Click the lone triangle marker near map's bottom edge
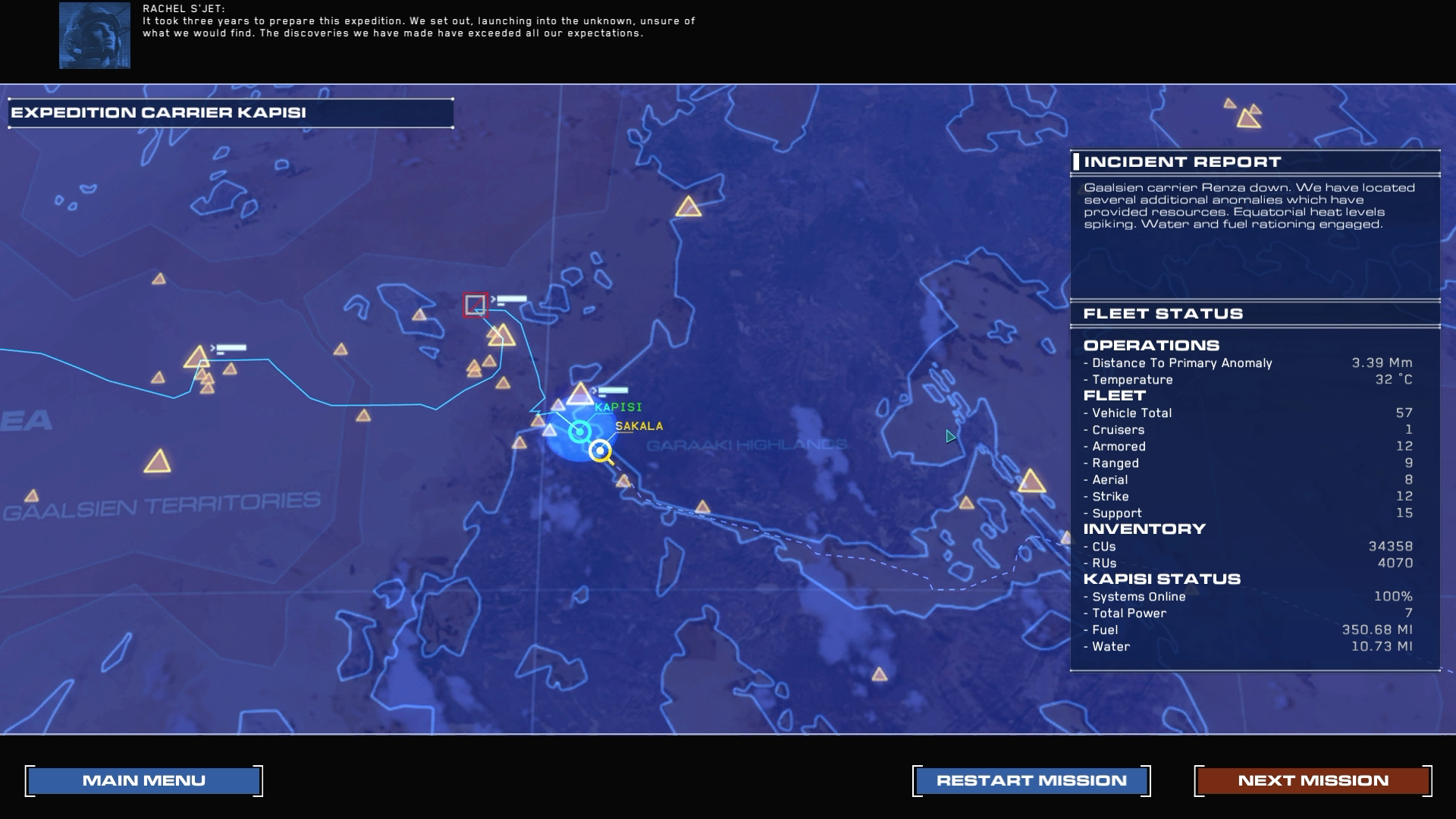The height and width of the screenshot is (819, 1456). [x=879, y=674]
